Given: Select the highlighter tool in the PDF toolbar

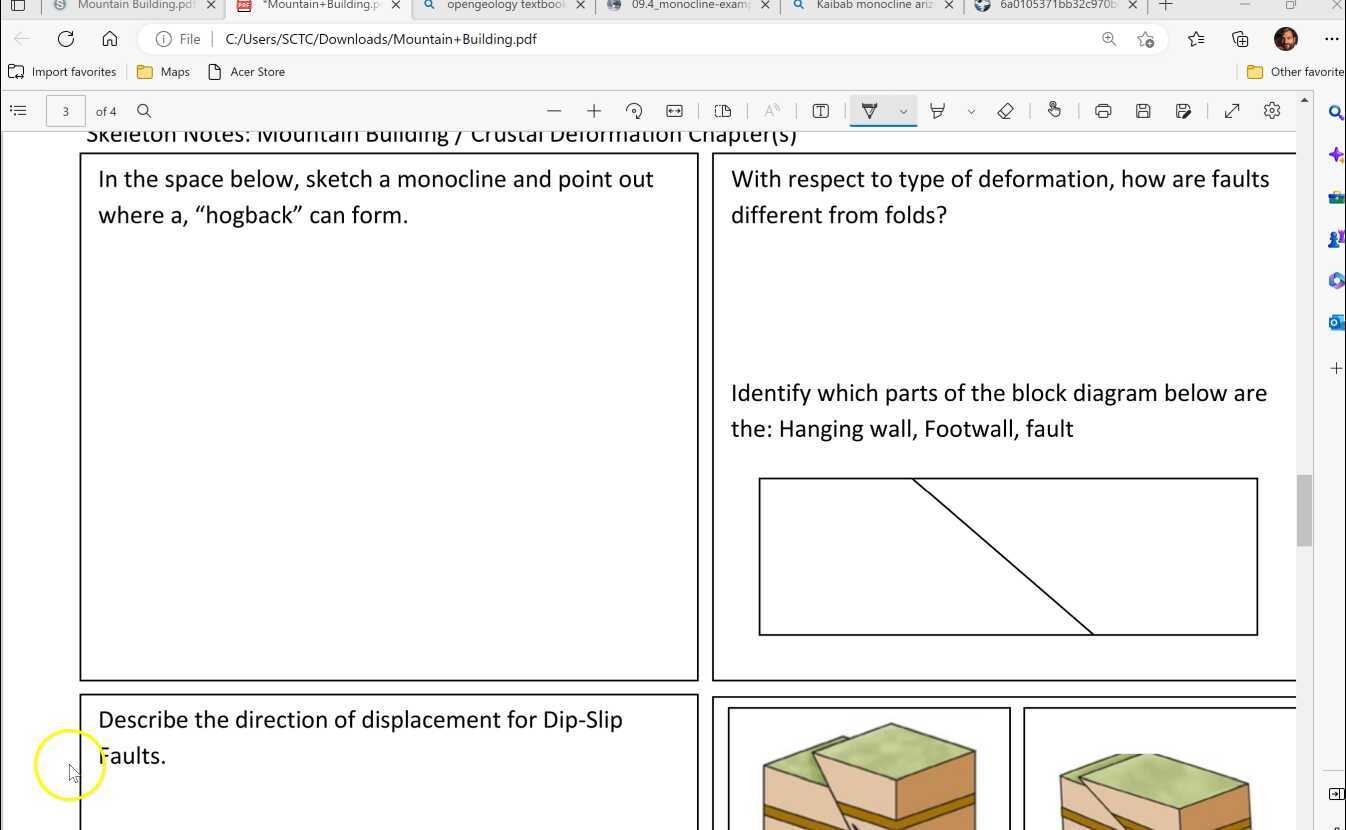Looking at the screenshot, I should 938,110.
